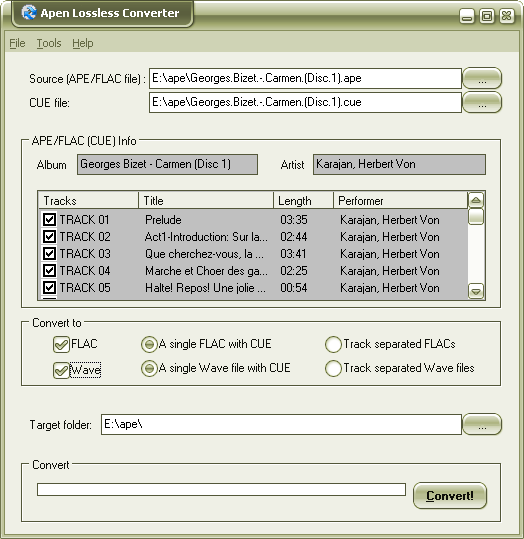Viewport: 524px width, 539px height.
Task: Maximize the converter window
Action: click(487, 16)
